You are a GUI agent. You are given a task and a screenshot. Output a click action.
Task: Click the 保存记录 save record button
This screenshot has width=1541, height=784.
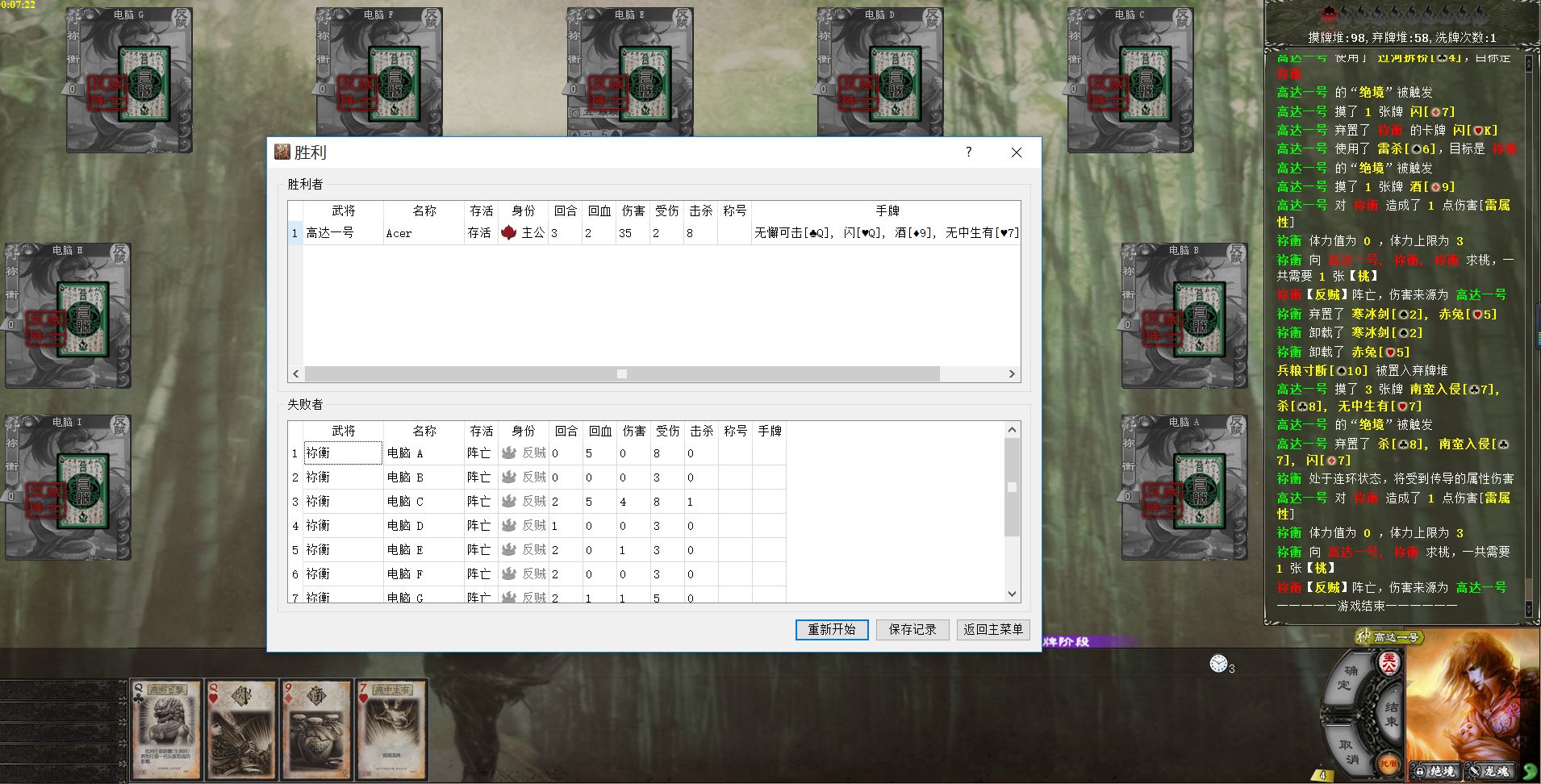coord(912,629)
